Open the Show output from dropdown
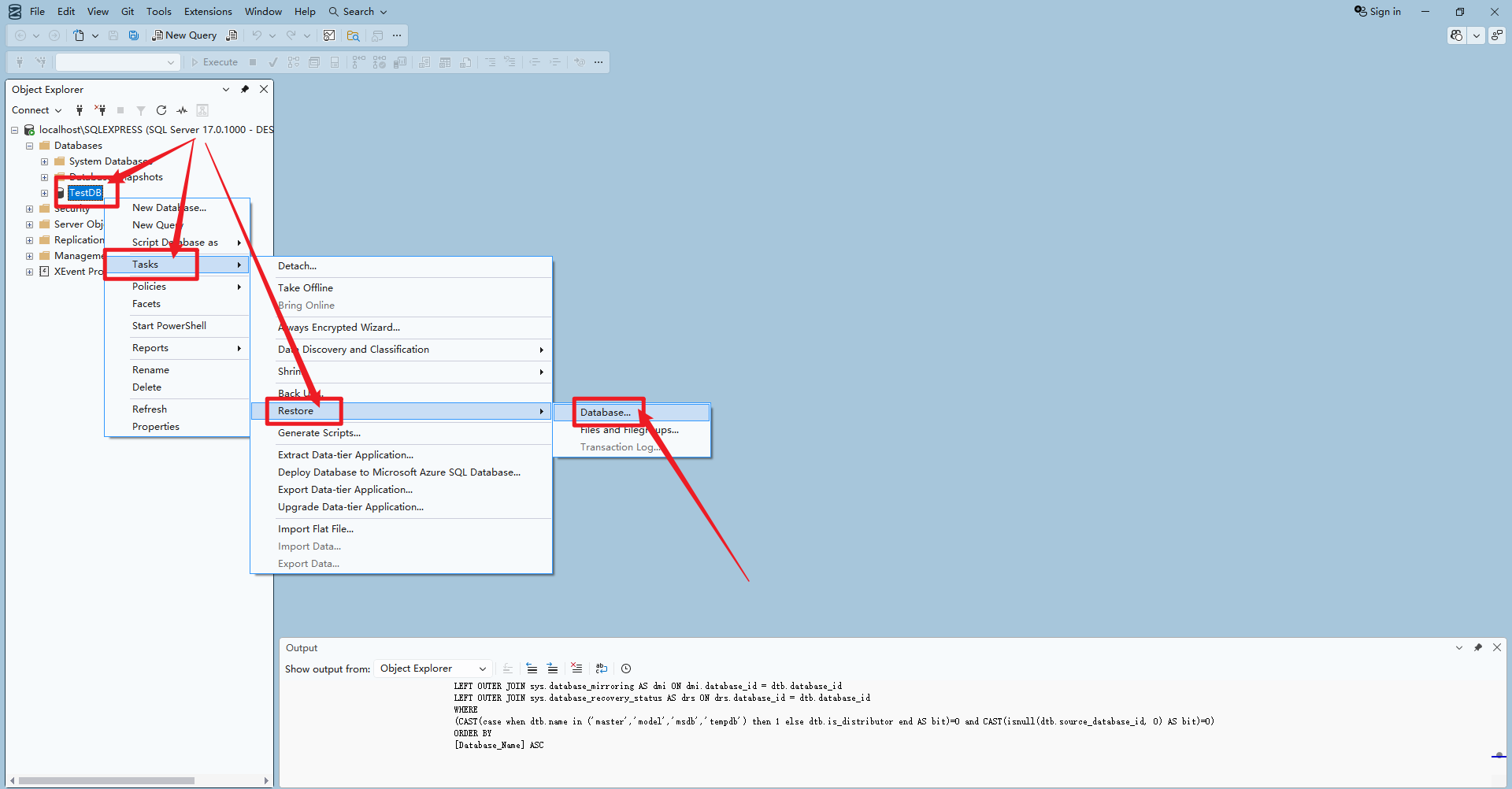 click(433, 669)
